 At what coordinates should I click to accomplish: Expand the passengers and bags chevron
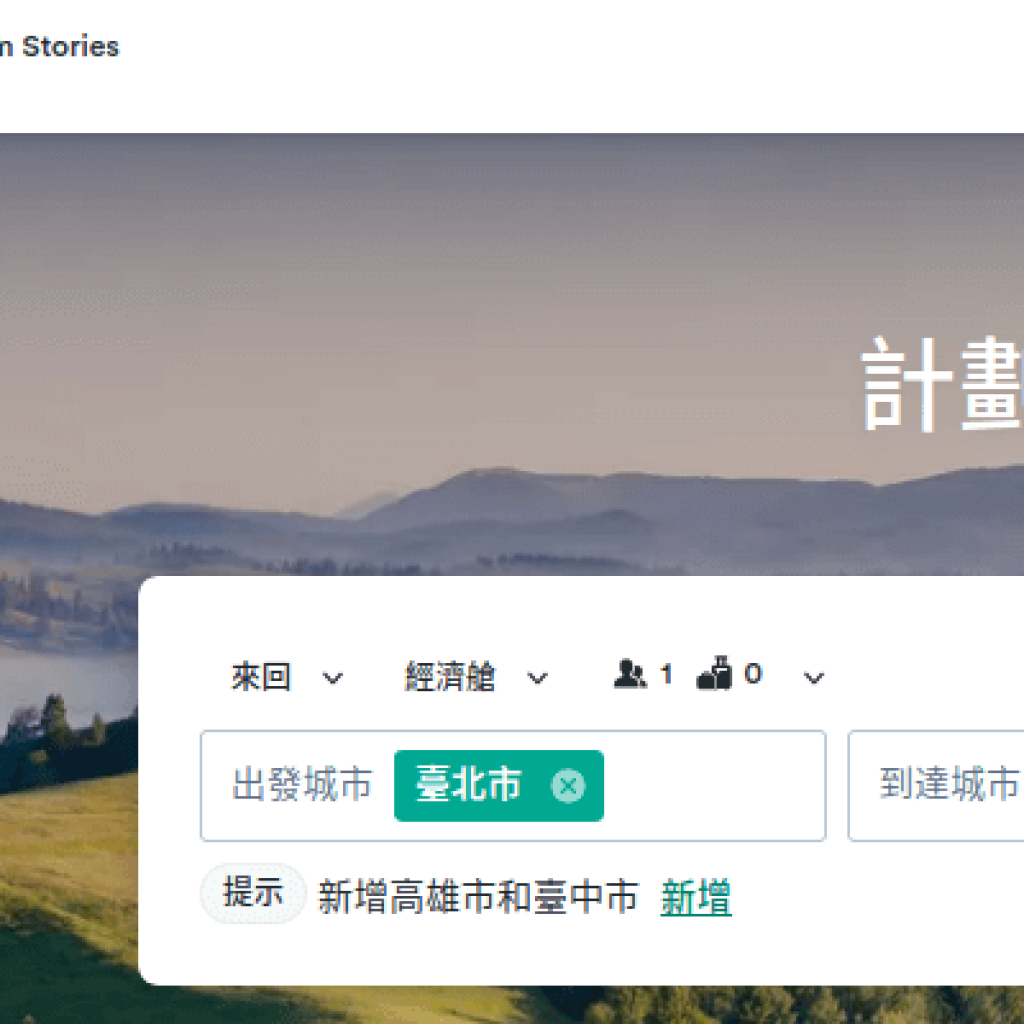[813, 679]
